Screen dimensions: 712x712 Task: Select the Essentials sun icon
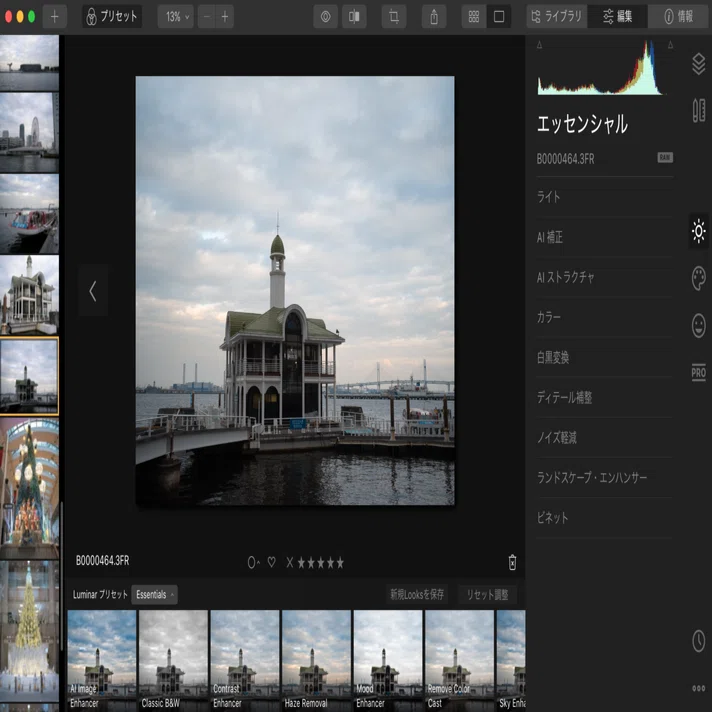(x=698, y=231)
